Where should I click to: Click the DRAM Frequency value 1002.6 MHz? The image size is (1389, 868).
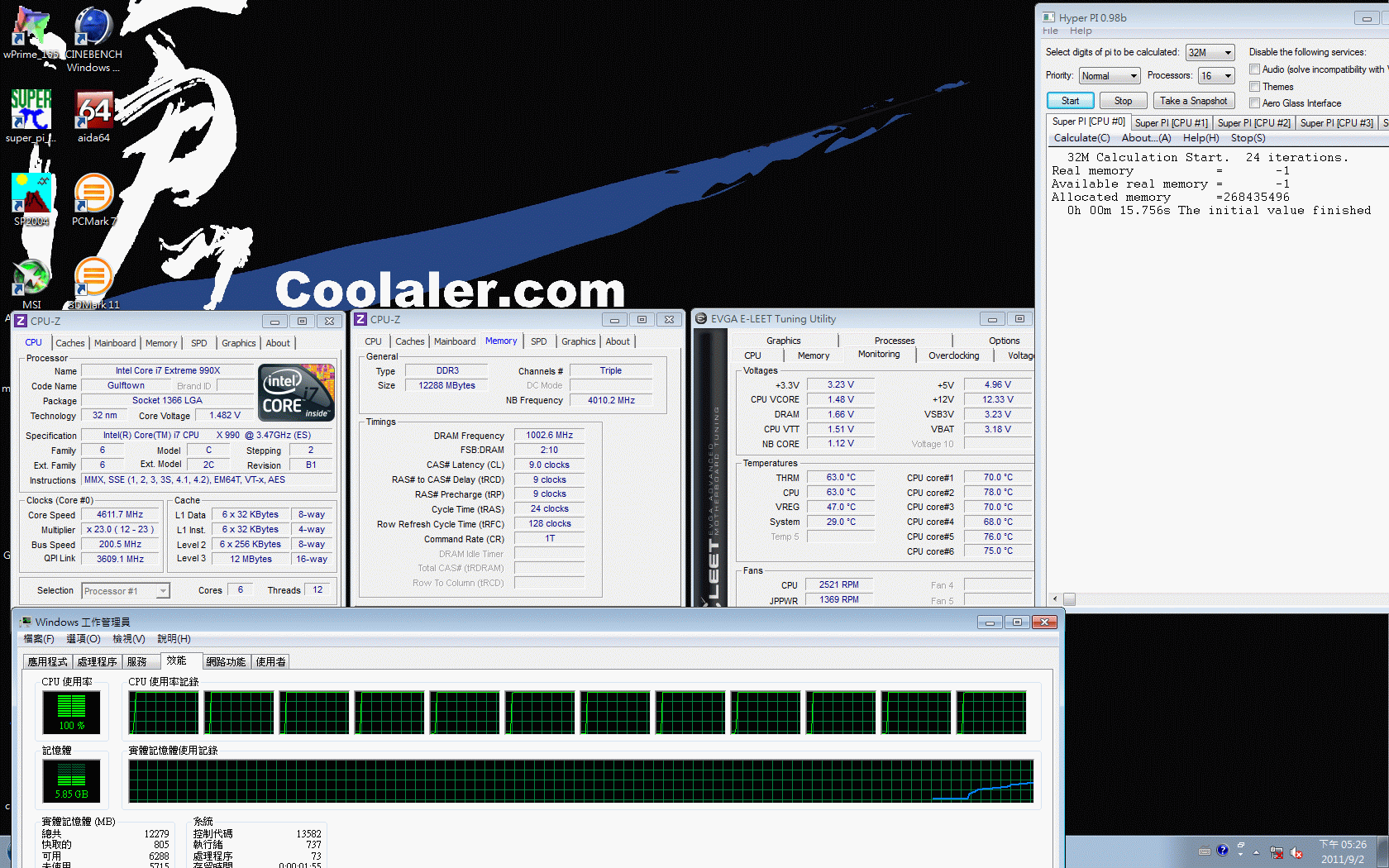click(x=549, y=435)
